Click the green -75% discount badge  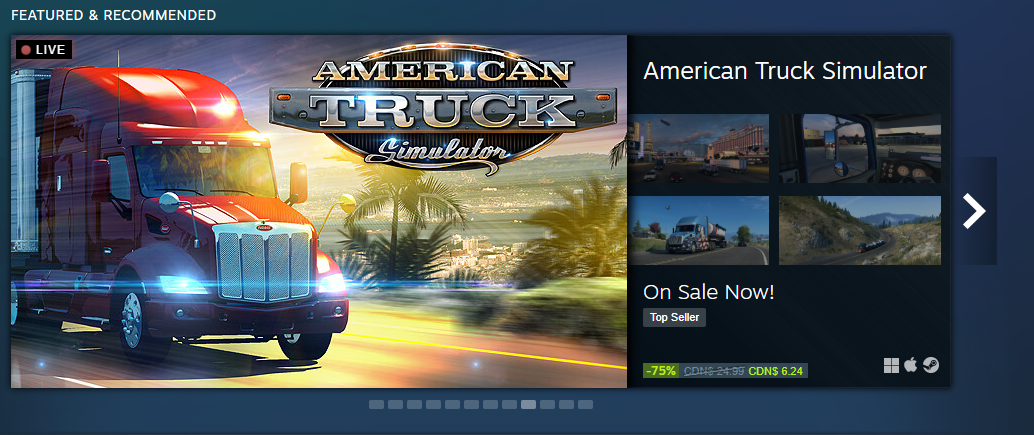point(661,370)
